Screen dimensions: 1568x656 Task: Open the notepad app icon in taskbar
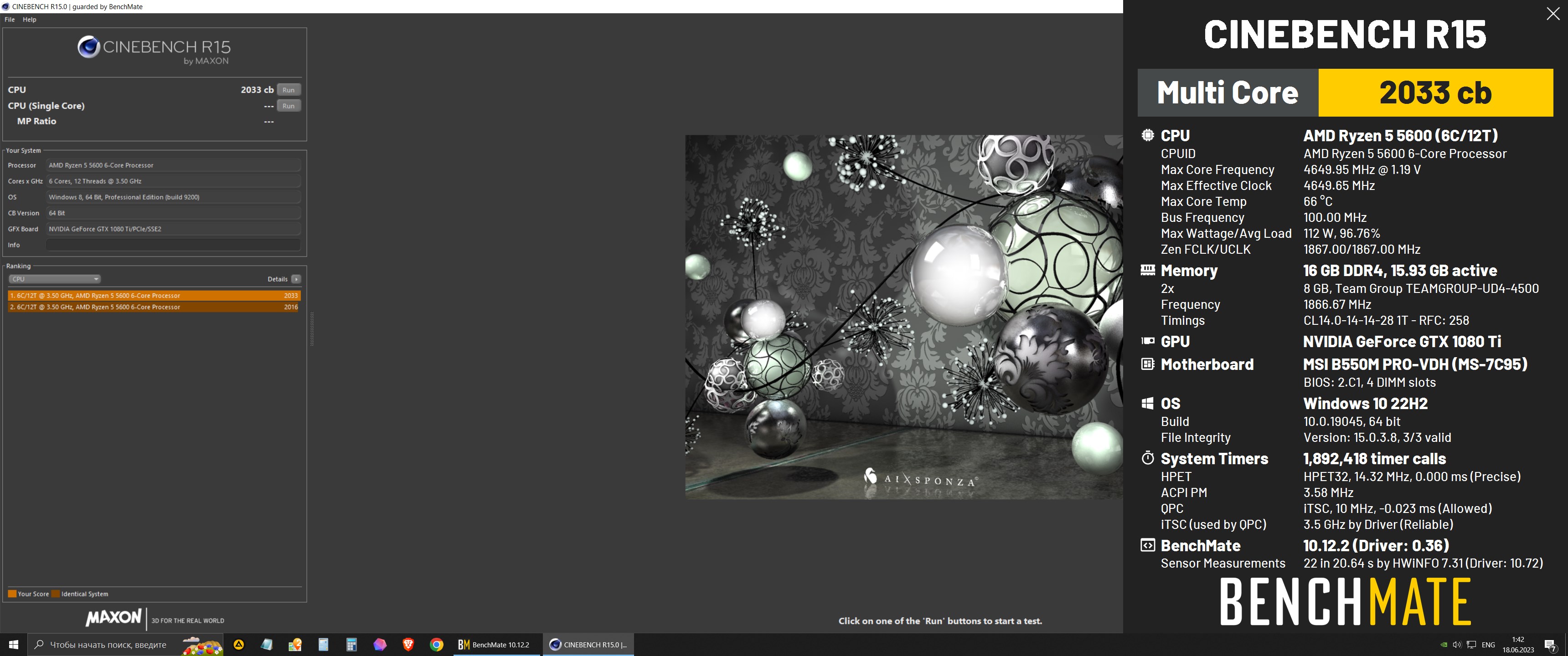[267, 645]
